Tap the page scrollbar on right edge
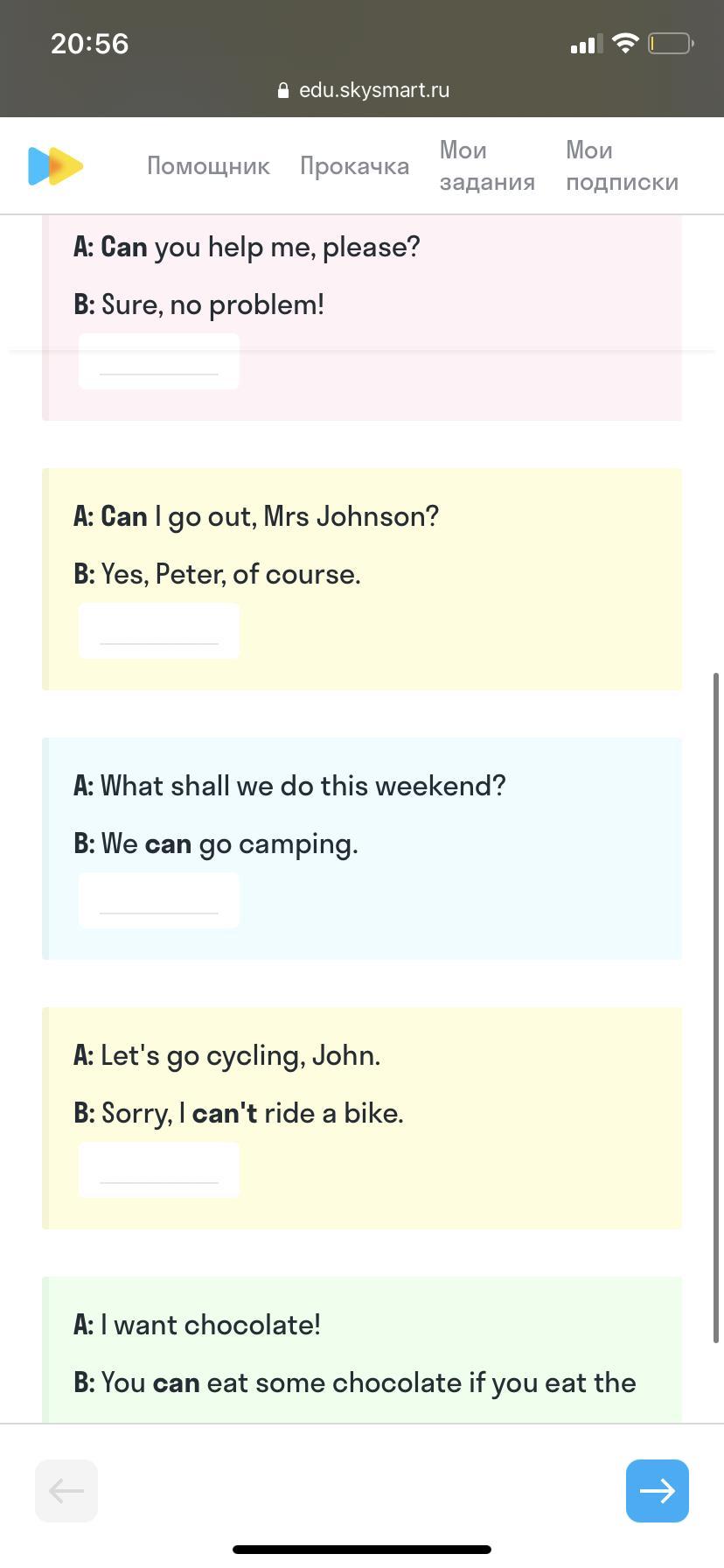 click(x=716, y=1006)
